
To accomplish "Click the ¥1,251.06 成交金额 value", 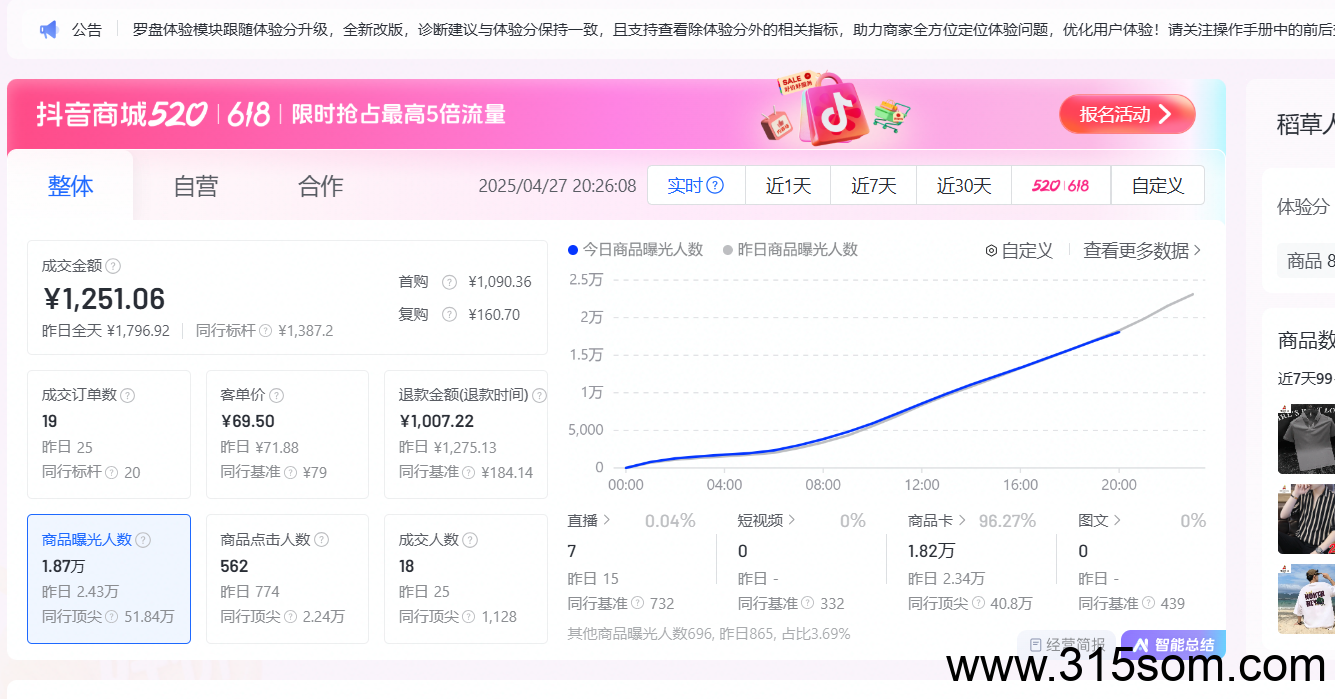I will [104, 299].
